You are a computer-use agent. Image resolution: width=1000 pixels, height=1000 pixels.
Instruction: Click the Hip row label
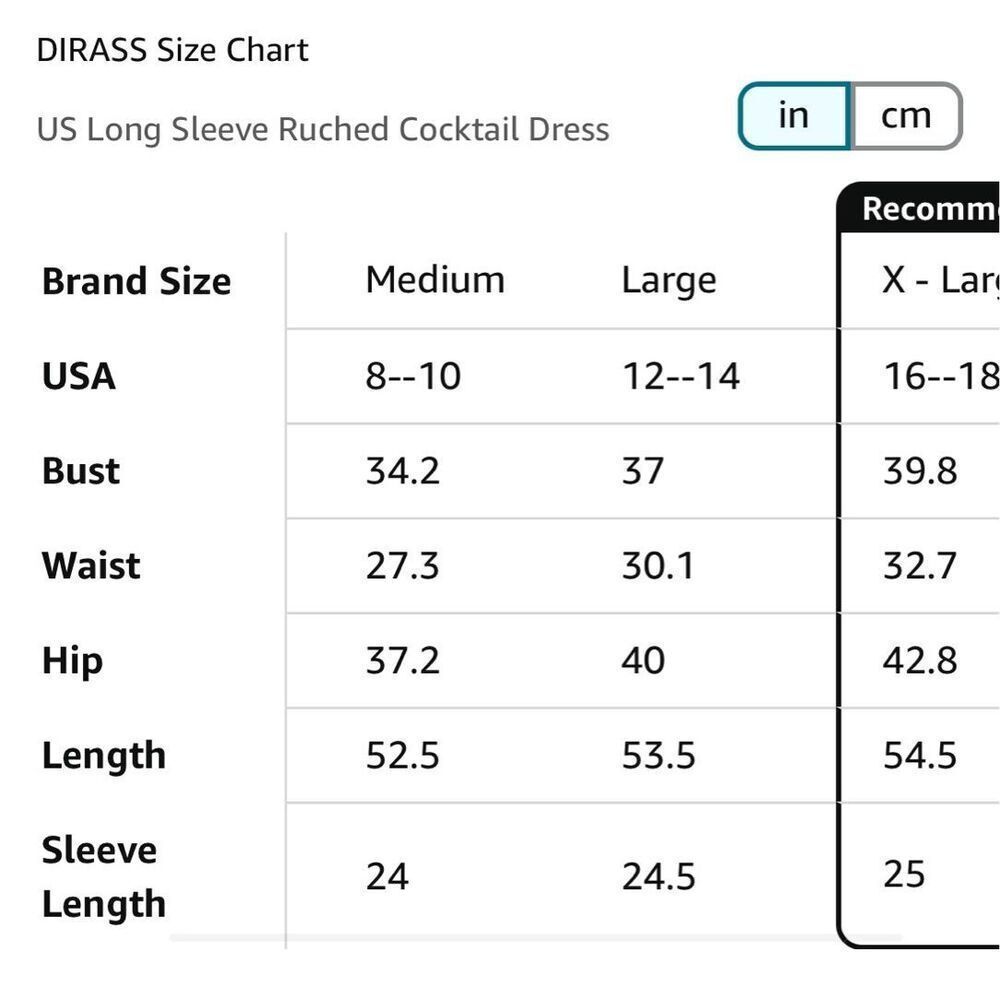[x=72, y=661]
